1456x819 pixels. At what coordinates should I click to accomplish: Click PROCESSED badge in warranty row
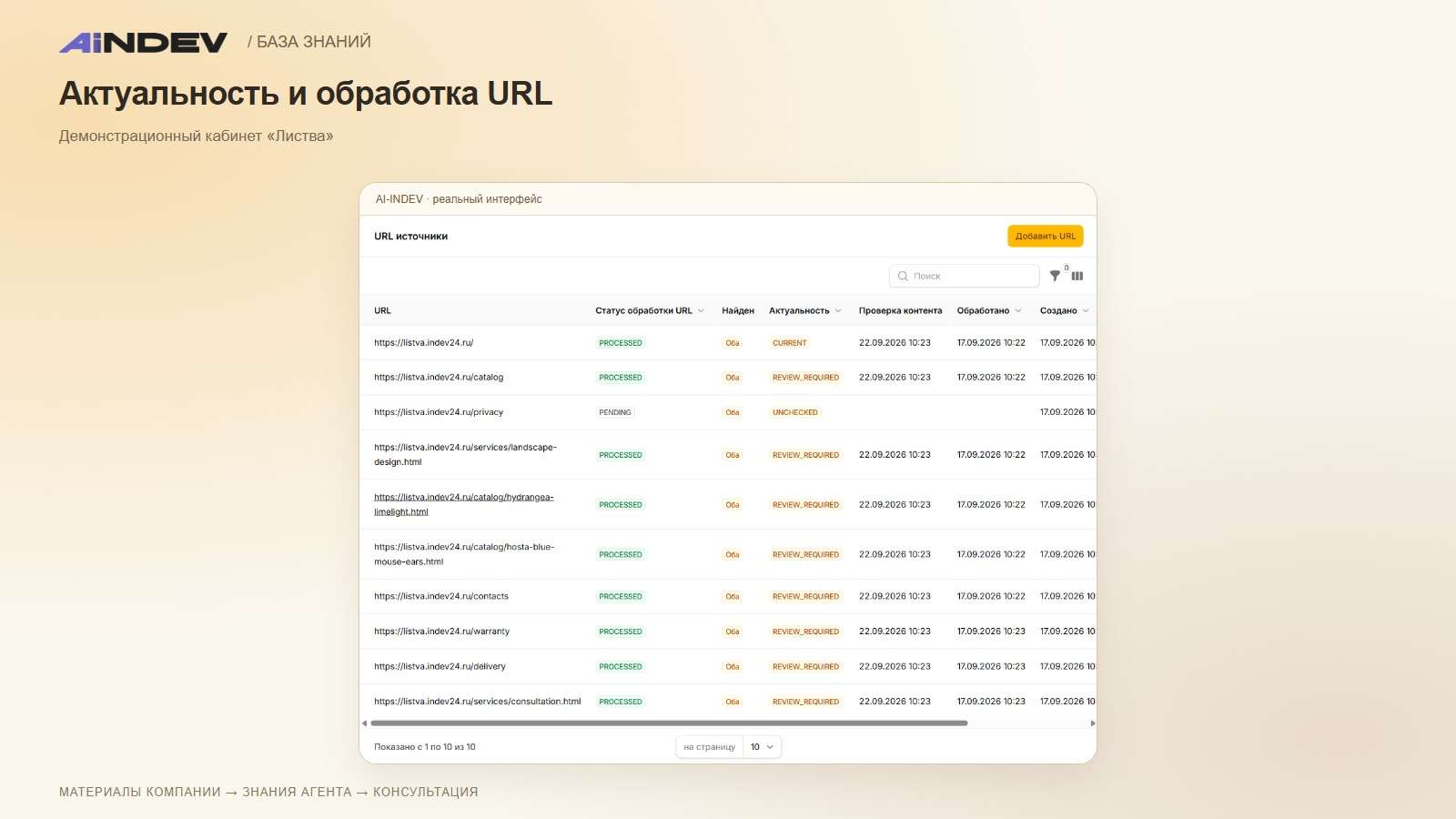[621, 632]
